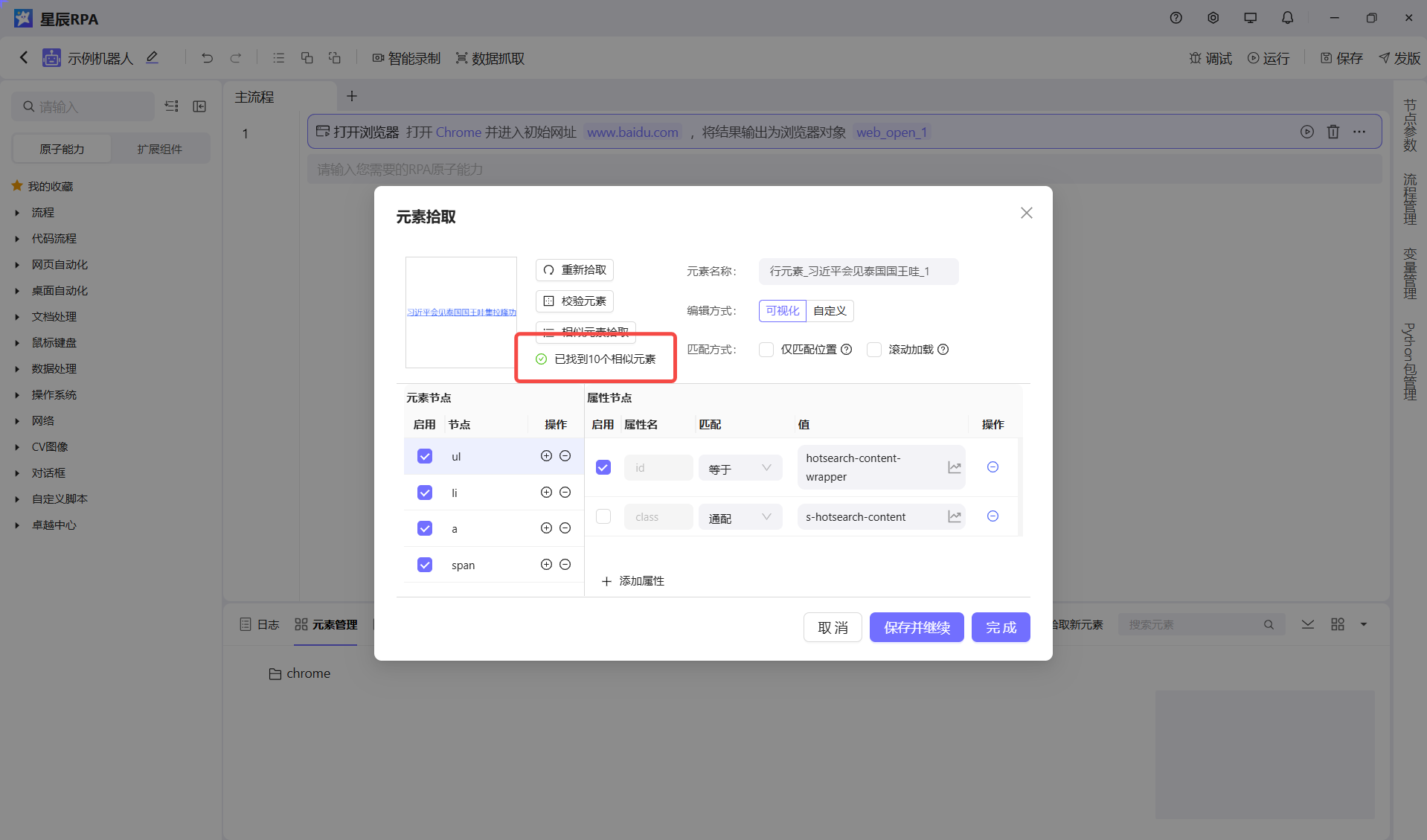Check the 仅匹配位置 option
Screen dimensions: 1427x840
tap(766, 350)
